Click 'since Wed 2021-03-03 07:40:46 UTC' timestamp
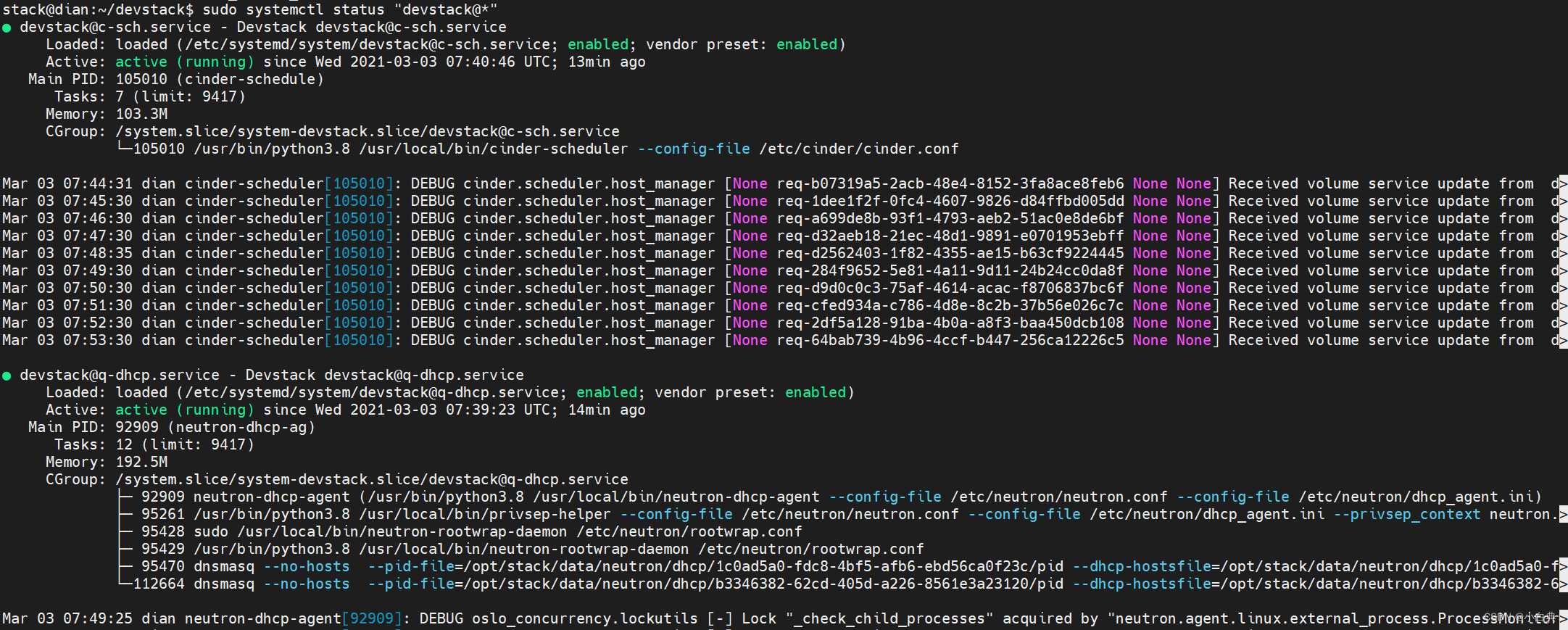 [x=407, y=62]
